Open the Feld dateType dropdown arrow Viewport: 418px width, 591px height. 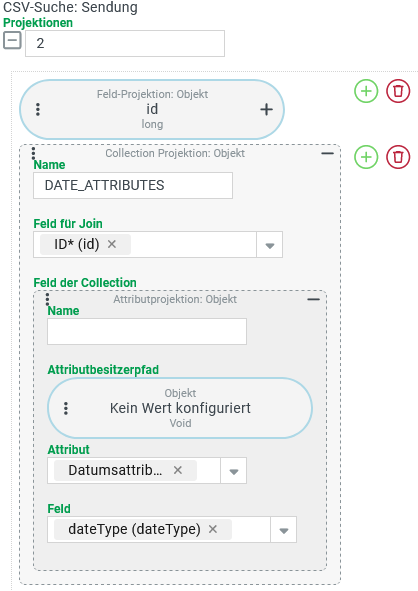(283, 530)
